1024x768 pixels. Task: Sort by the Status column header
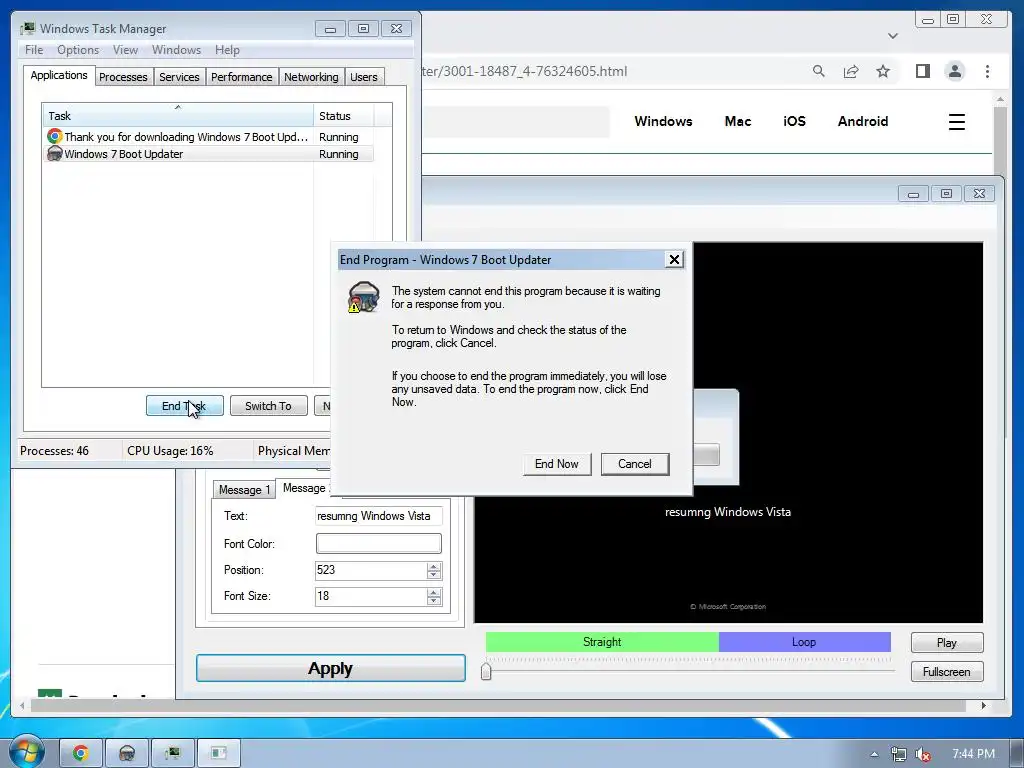344,116
